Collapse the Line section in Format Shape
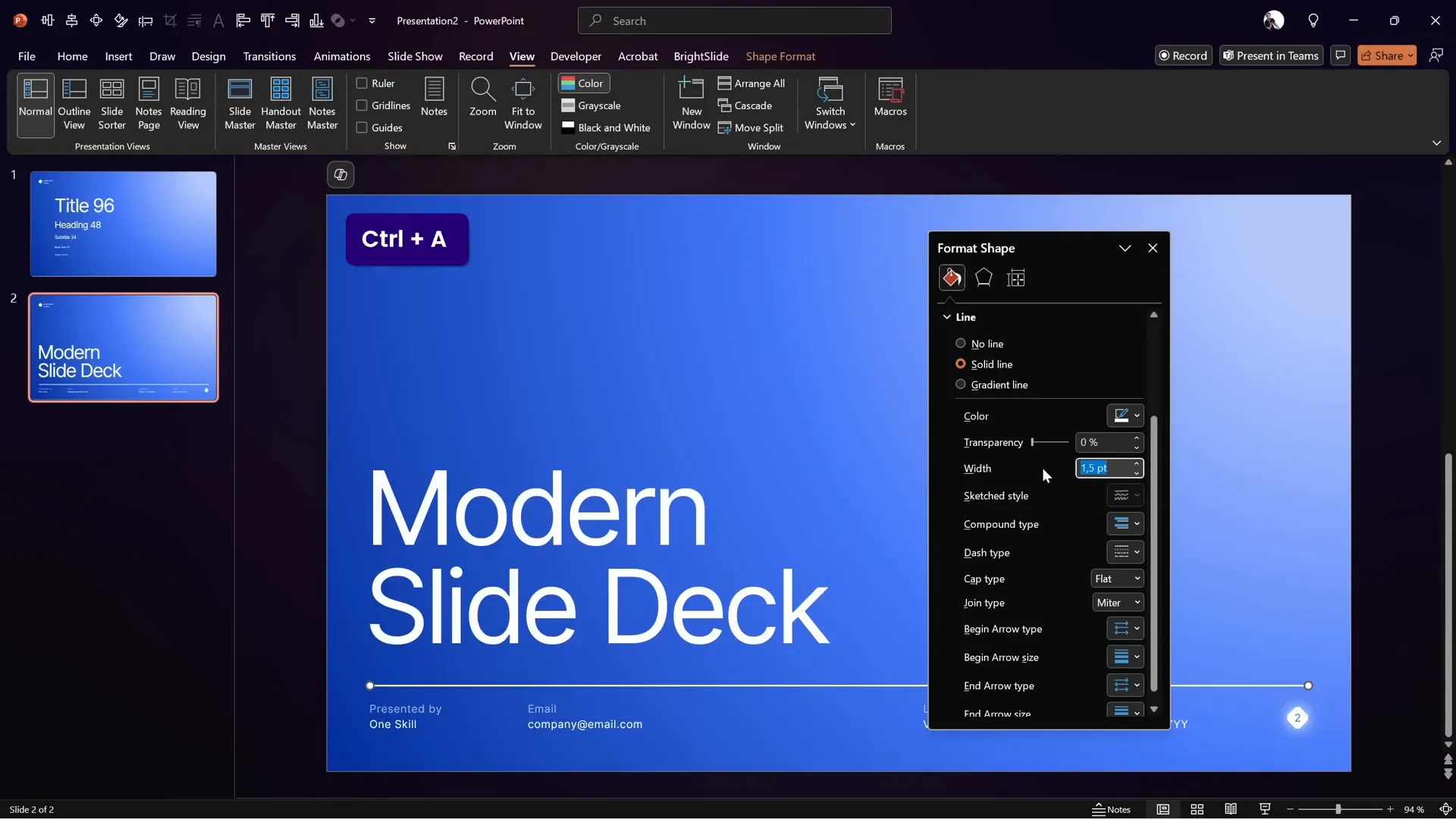 point(947,317)
